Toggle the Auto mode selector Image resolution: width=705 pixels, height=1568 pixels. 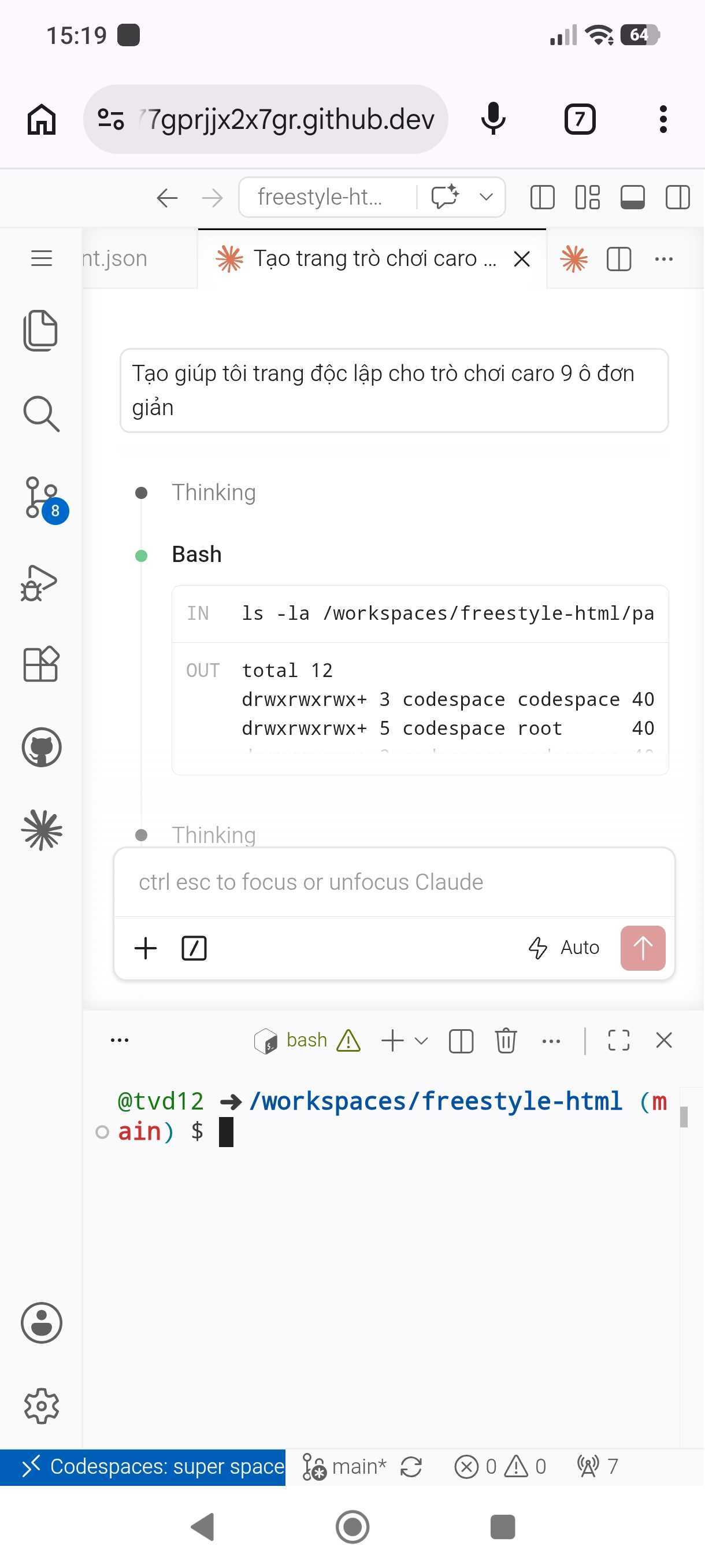pos(563,948)
